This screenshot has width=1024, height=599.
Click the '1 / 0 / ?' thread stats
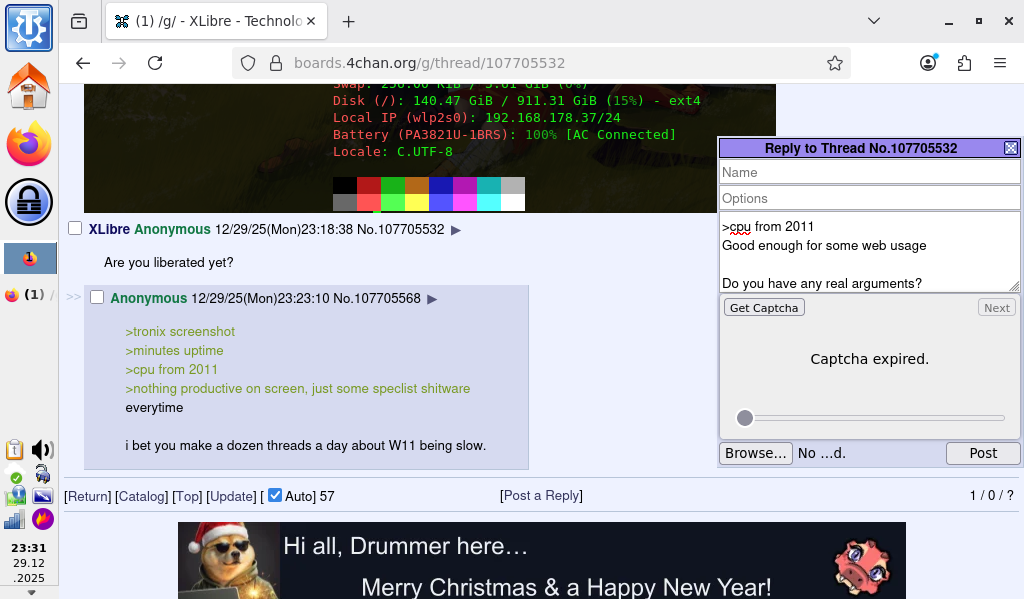991,496
